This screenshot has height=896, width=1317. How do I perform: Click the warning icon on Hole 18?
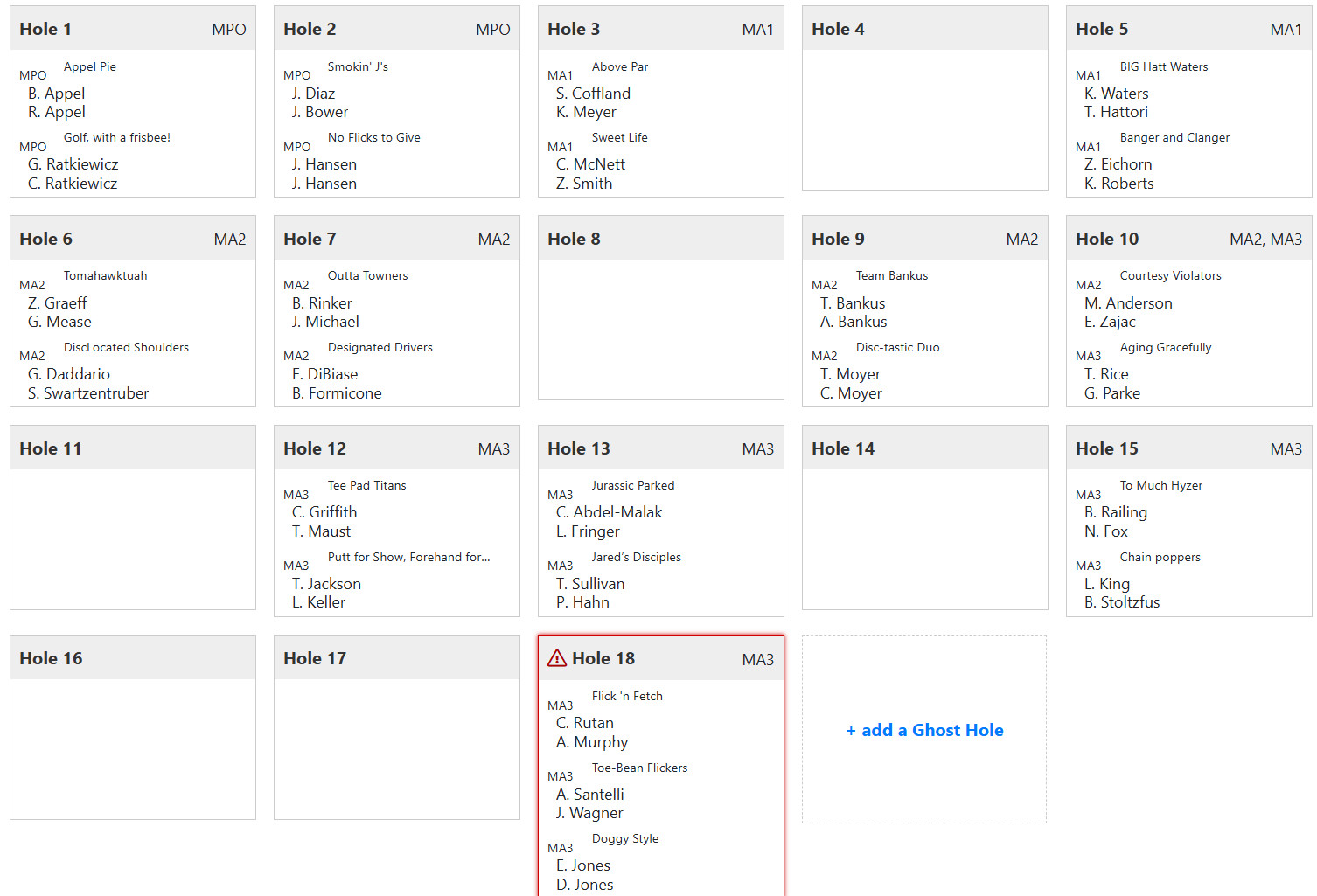coord(557,658)
